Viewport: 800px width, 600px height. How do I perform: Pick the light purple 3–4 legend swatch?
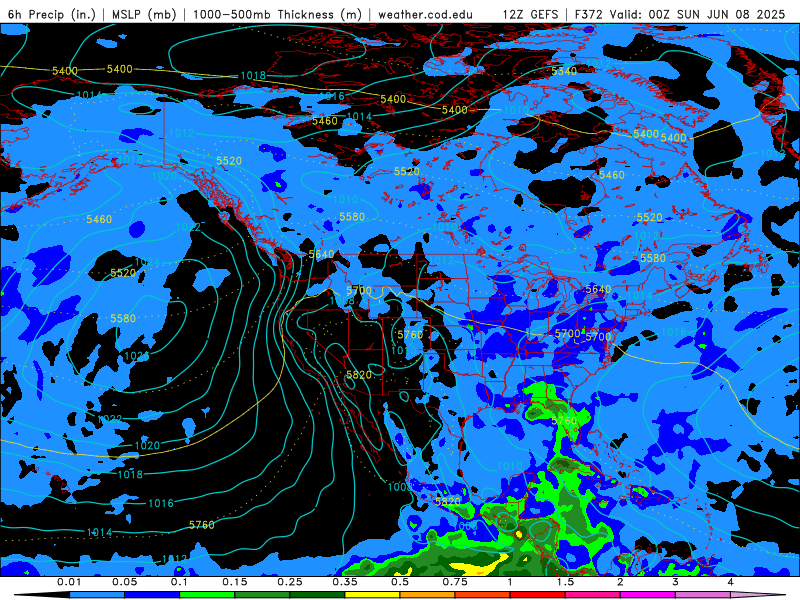tap(703, 595)
